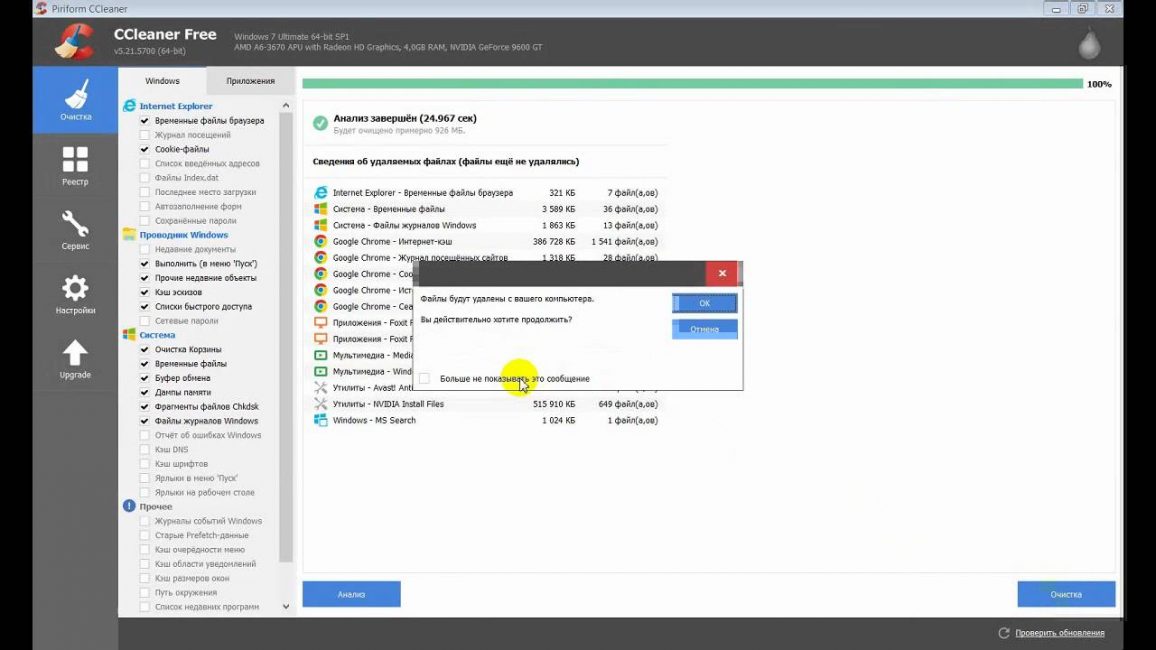Enable Недавние документы checkbox

[x=144, y=249]
